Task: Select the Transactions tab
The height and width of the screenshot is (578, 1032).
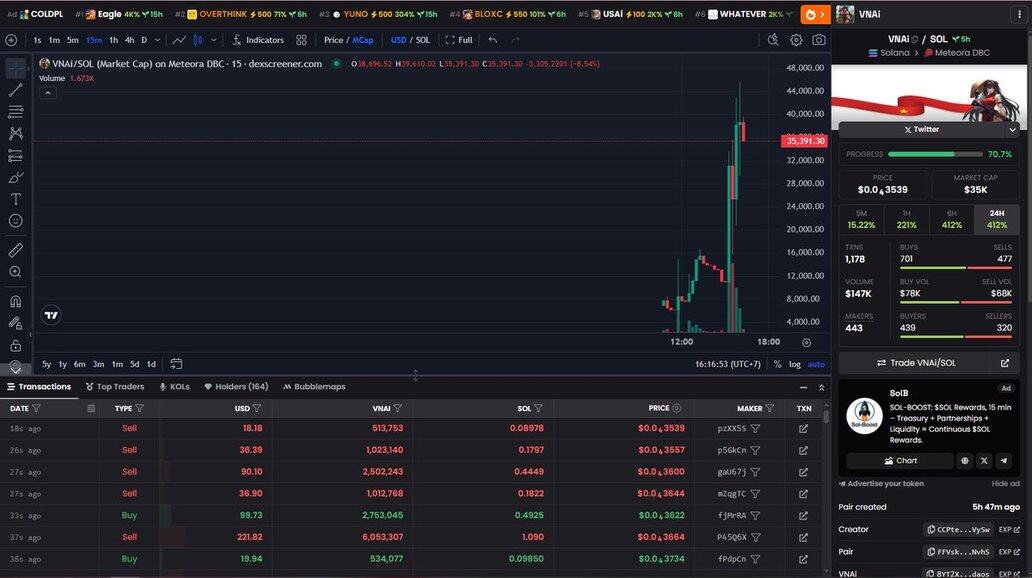Action: [39, 386]
